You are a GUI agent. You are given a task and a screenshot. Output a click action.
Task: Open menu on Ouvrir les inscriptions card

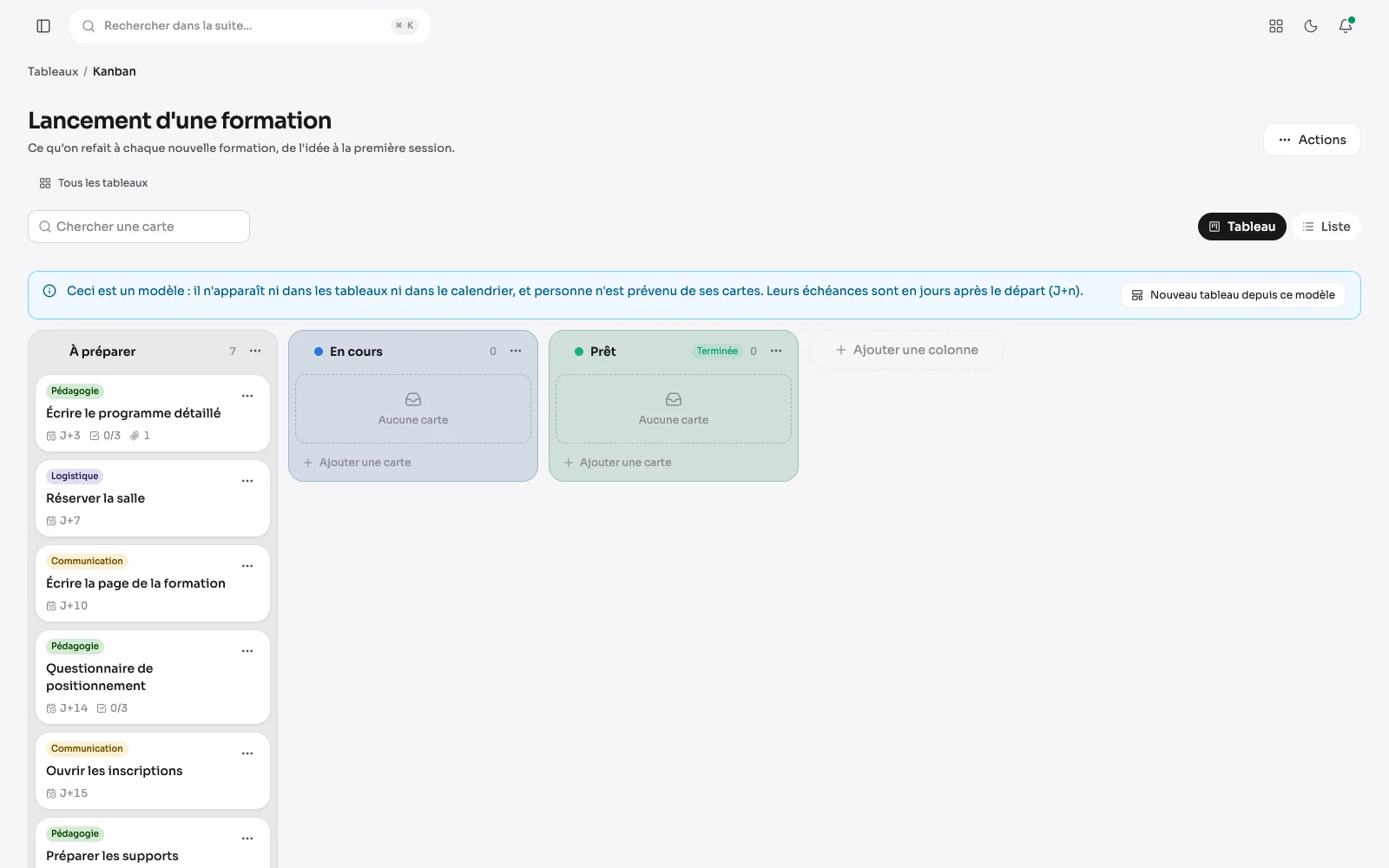(x=247, y=753)
